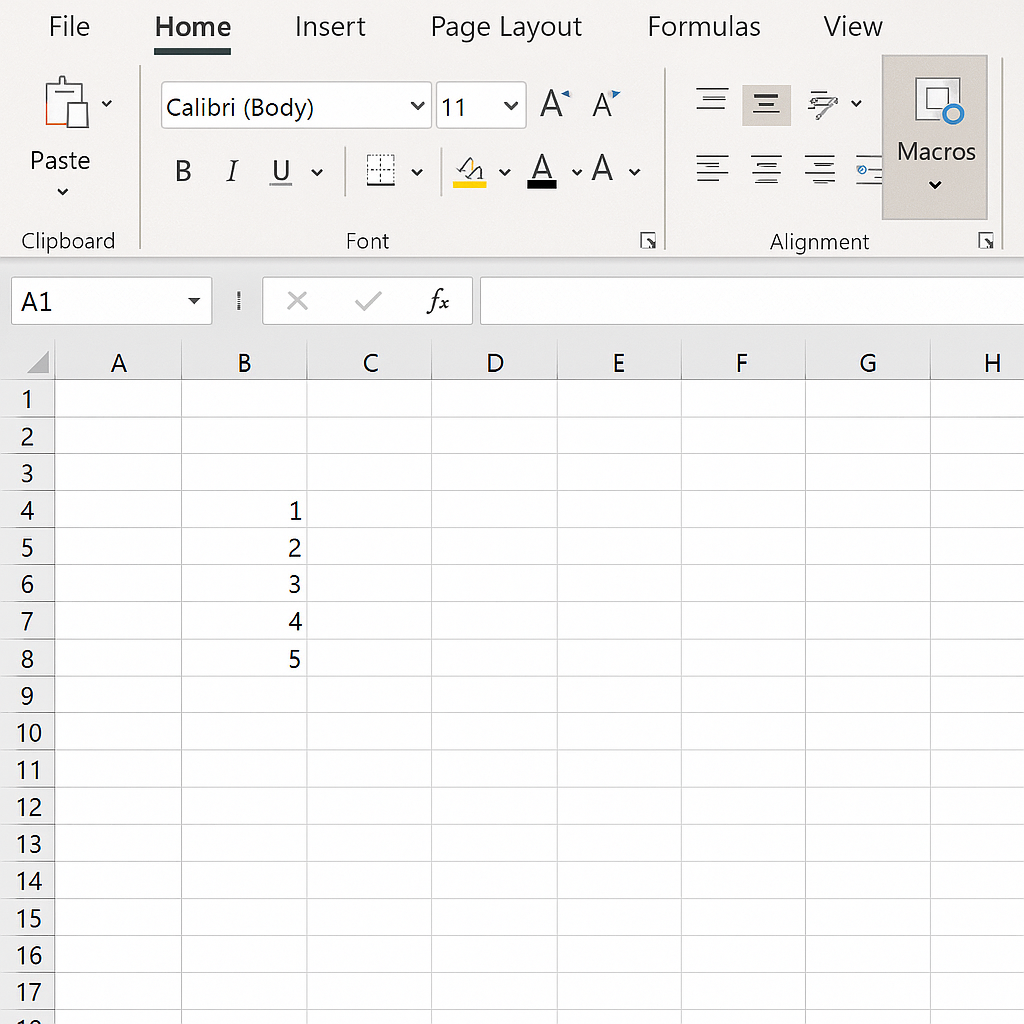Toggle the highlighted Middle Align button
This screenshot has width=1024, height=1024.
(x=767, y=104)
